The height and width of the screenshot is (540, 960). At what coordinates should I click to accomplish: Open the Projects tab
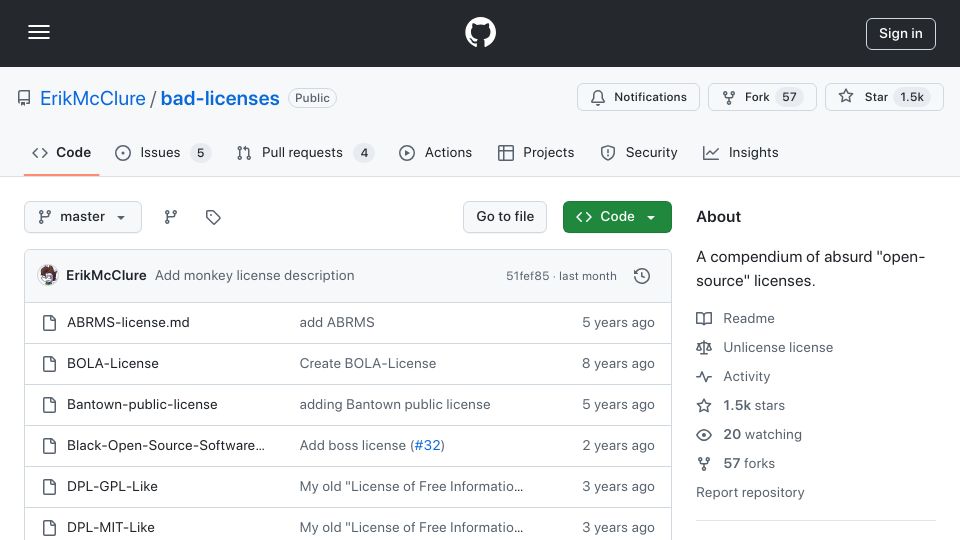click(536, 152)
